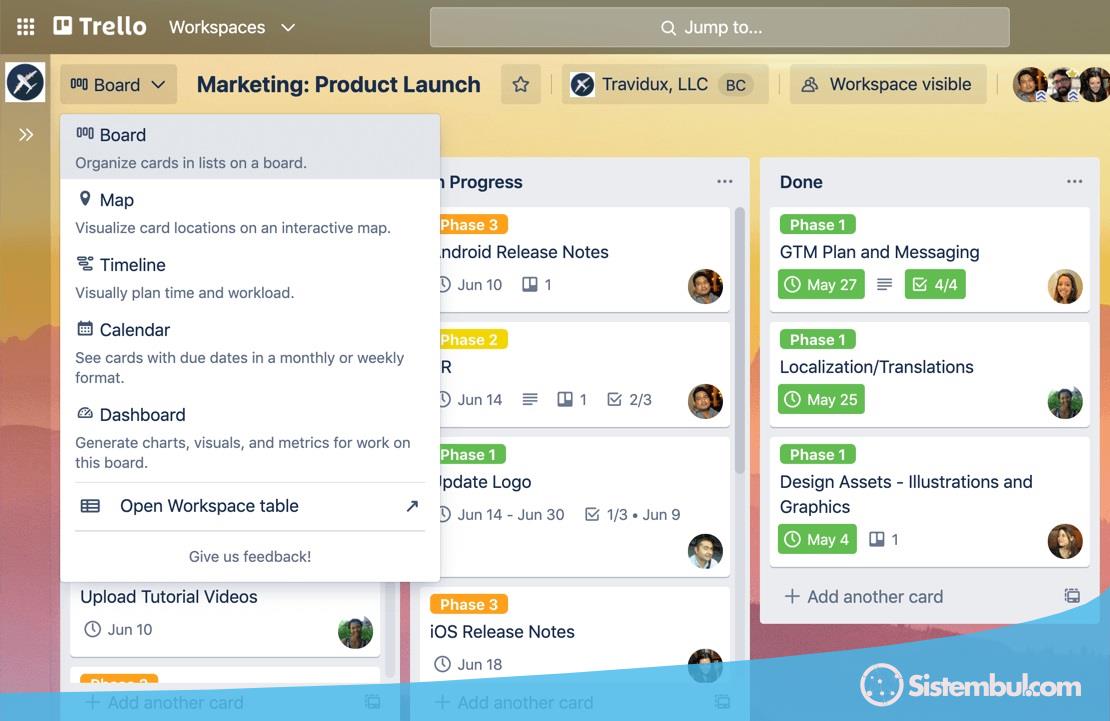The width and height of the screenshot is (1110, 721).
Task: Click the Marketing: Product Launch board title
Action: (338, 84)
